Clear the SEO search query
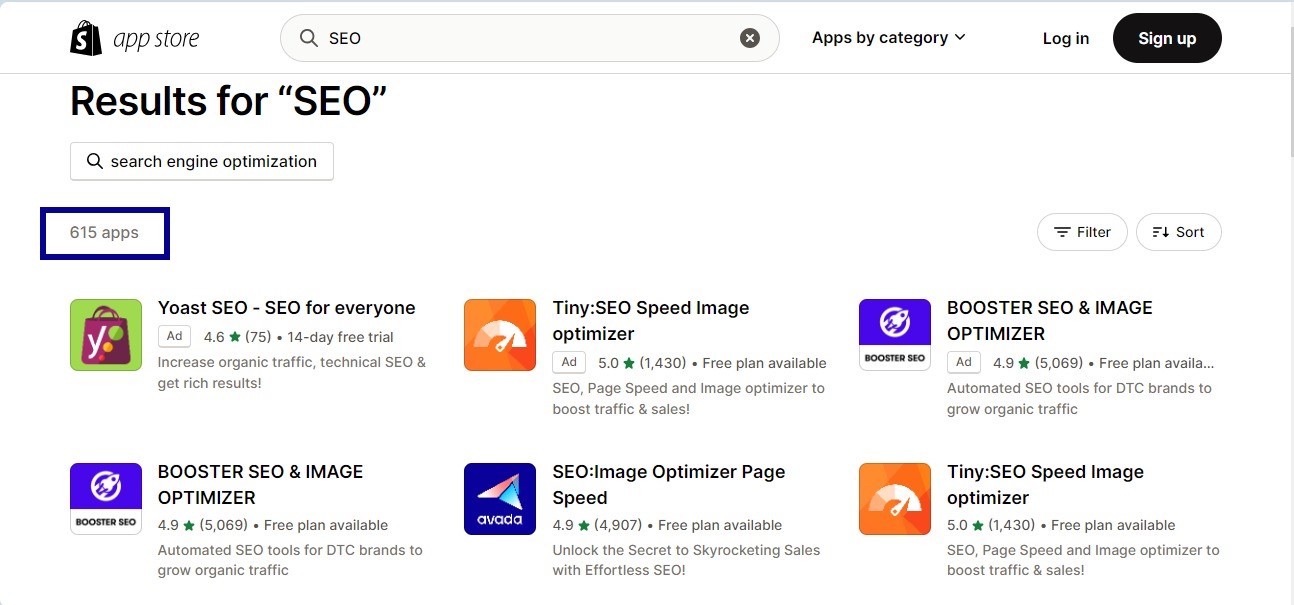1294x605 pixels. tap(750, 38)
